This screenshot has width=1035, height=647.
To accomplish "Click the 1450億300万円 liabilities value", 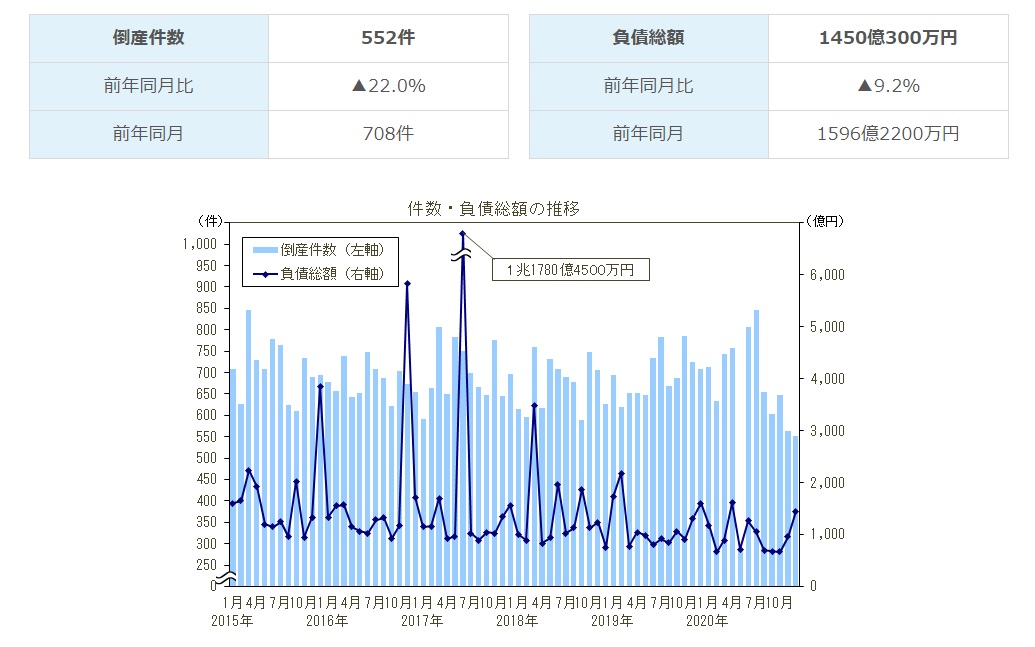I will coord(888,37).
